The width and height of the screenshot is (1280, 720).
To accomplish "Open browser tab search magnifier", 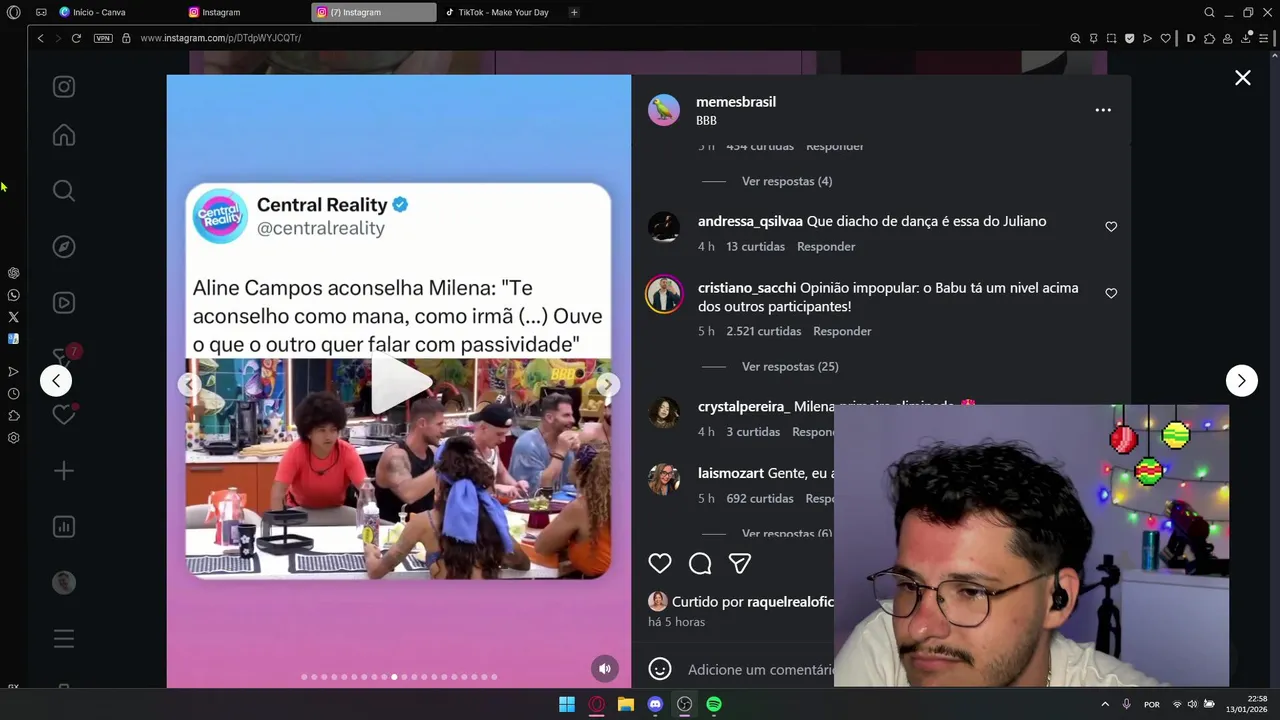I will (x=1209, y=12).
